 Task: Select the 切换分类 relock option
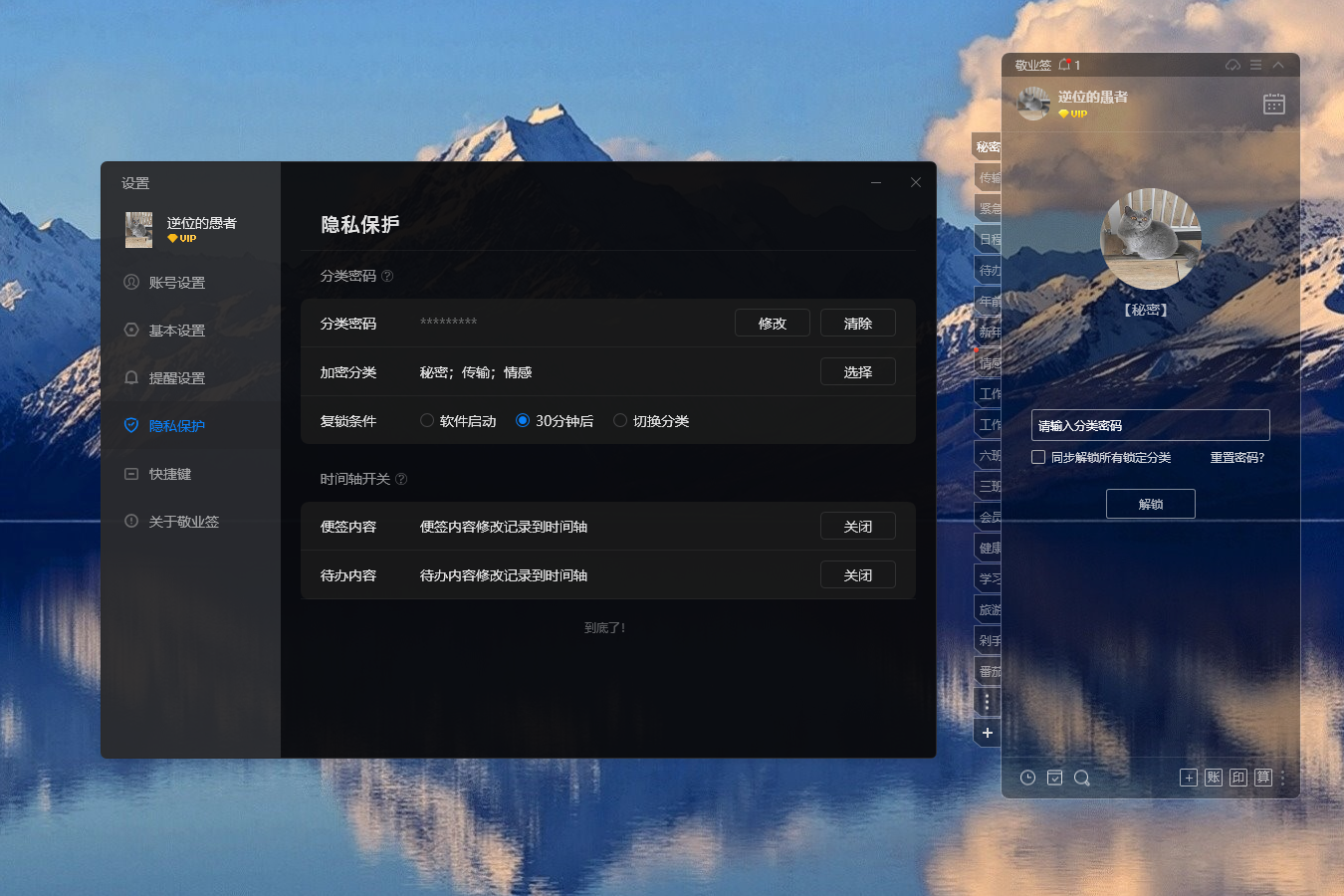620,421
